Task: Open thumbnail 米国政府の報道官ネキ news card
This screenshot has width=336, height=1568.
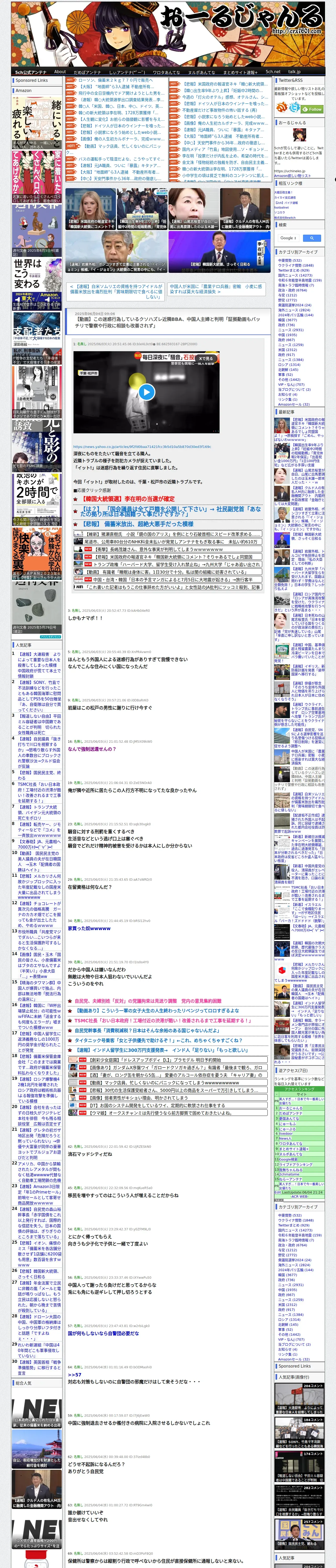Action: pos(91,209)
